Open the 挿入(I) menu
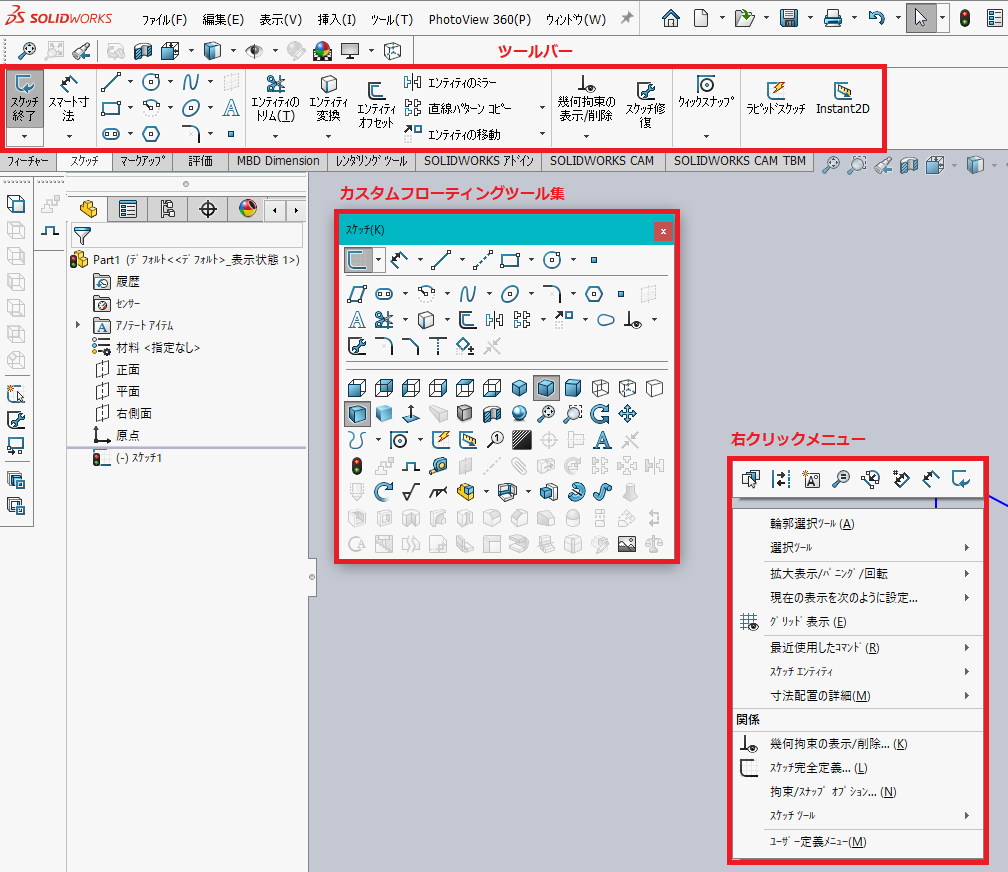 (336, 19)
